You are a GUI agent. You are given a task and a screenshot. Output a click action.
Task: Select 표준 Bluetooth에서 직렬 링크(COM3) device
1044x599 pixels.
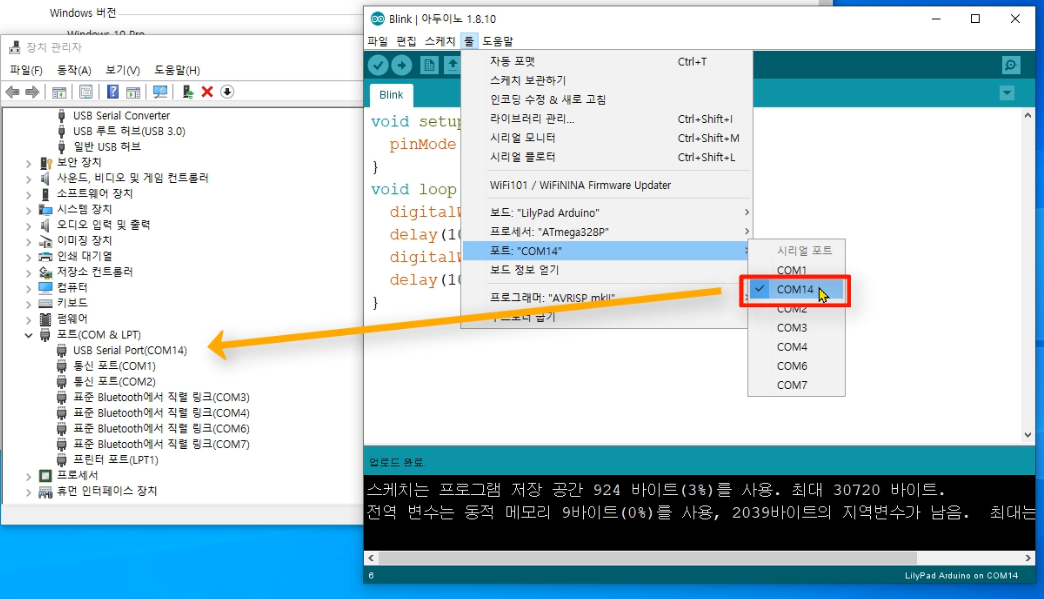(161, 397)
